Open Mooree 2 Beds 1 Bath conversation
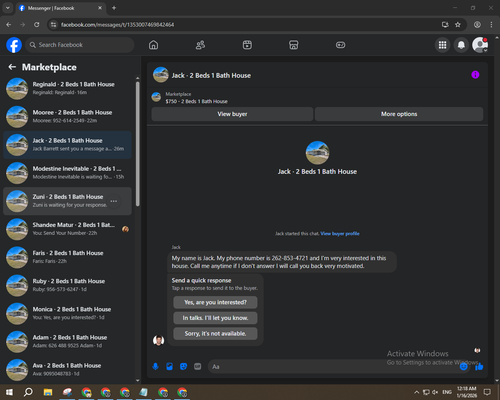 click(x=68, y=117)
